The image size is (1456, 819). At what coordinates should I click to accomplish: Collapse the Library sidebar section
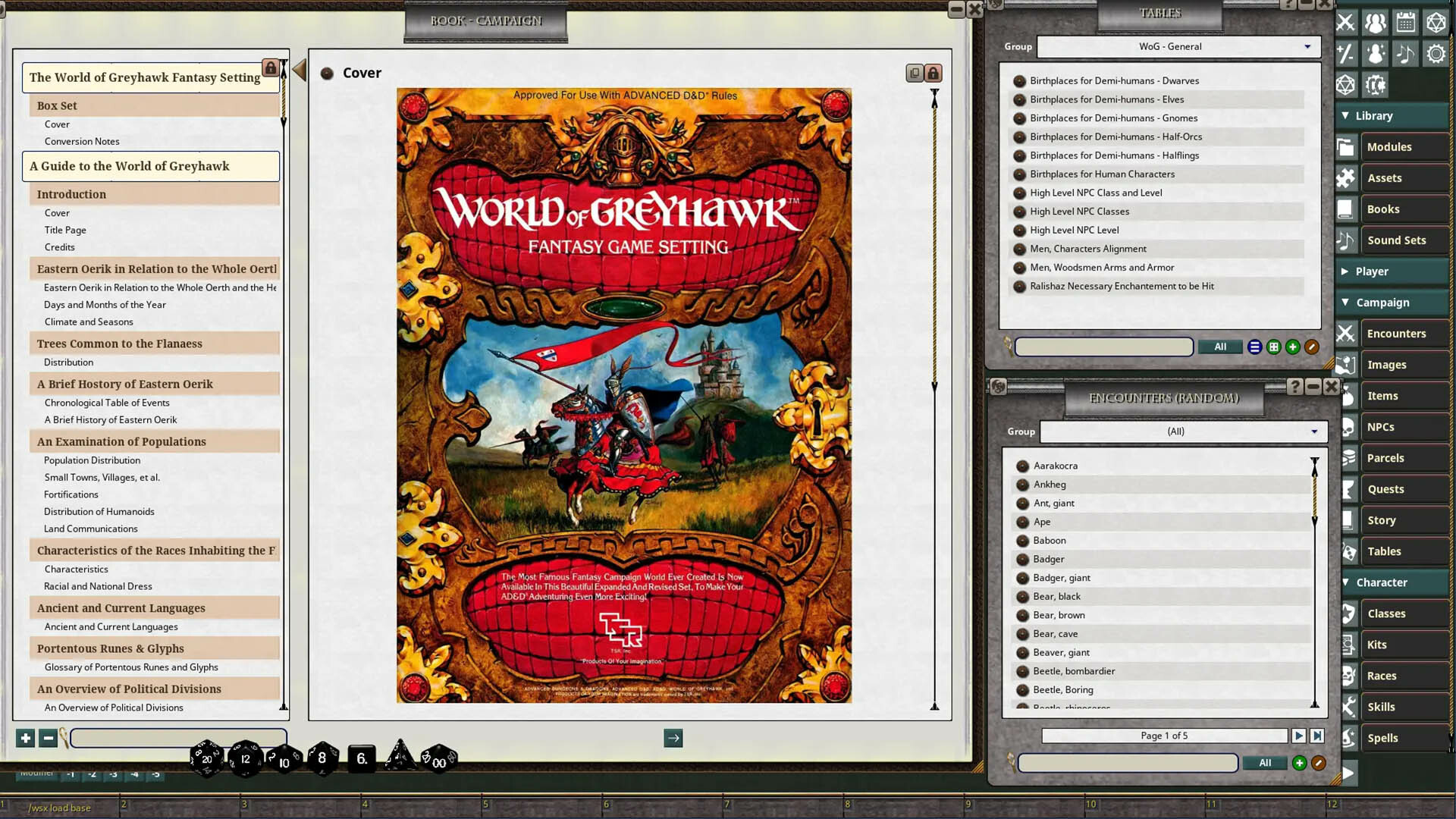(1346, 115)
